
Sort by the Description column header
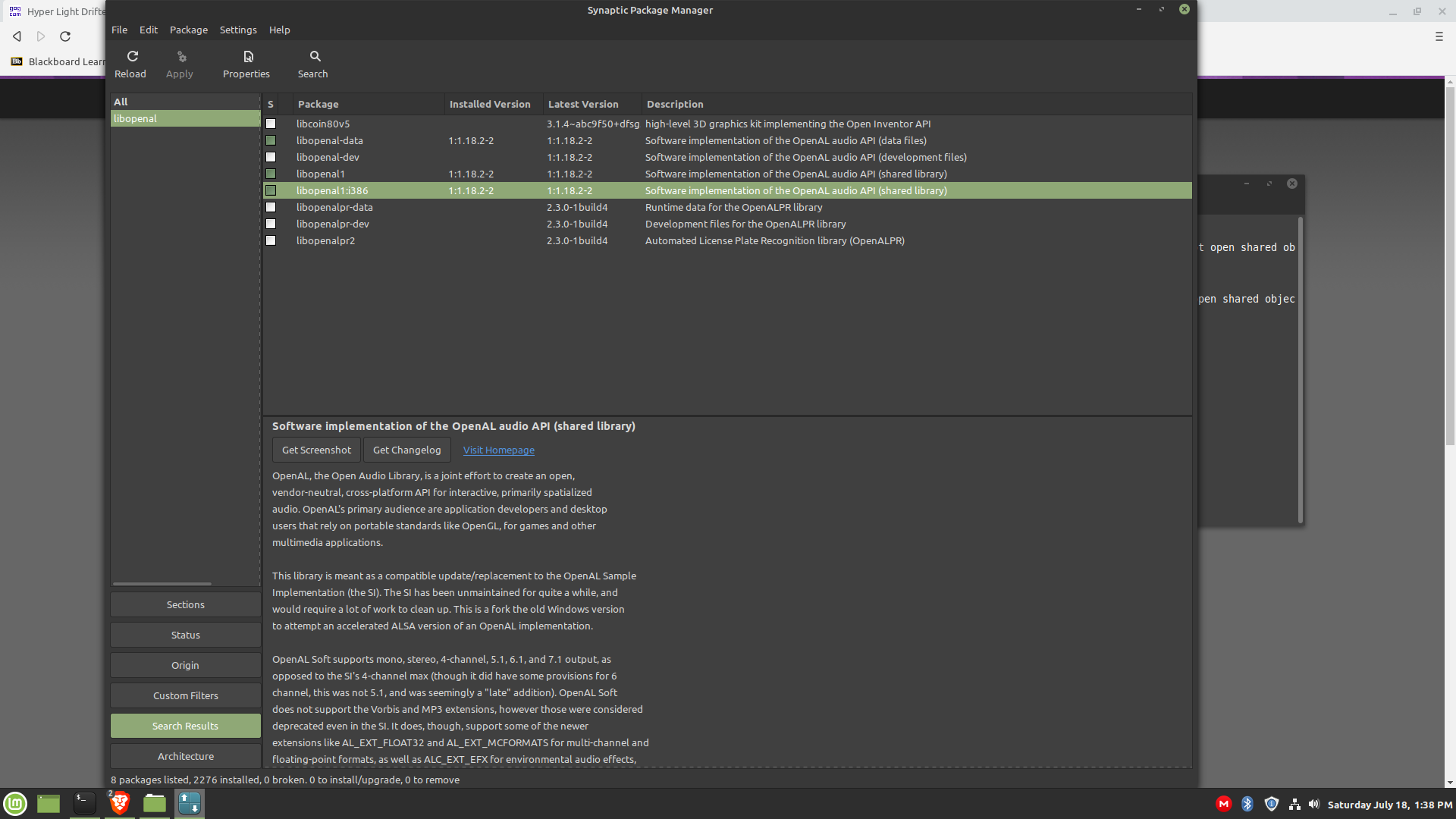coord(917,104)
